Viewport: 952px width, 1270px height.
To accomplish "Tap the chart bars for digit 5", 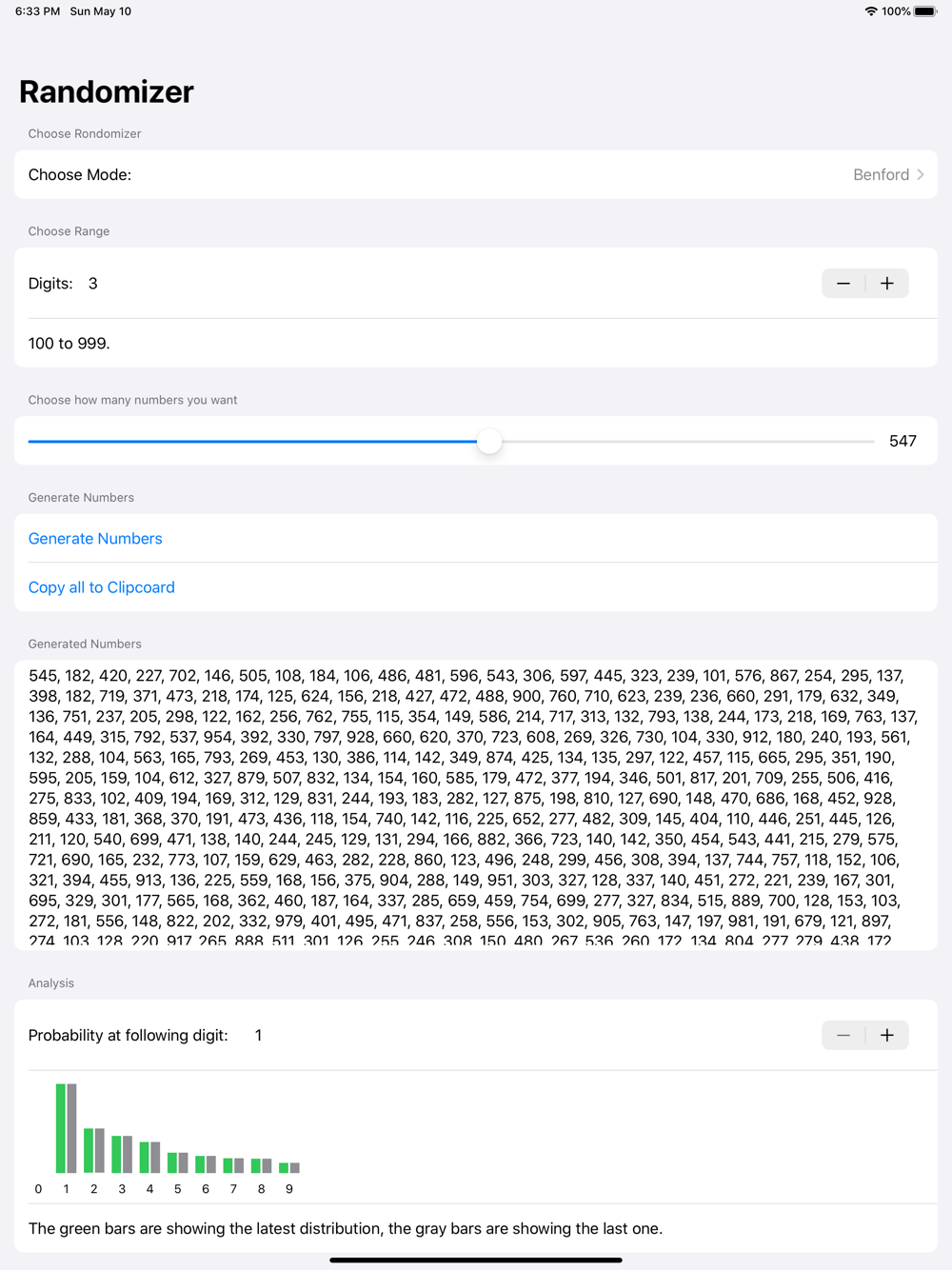I will tap(178, 1162).
